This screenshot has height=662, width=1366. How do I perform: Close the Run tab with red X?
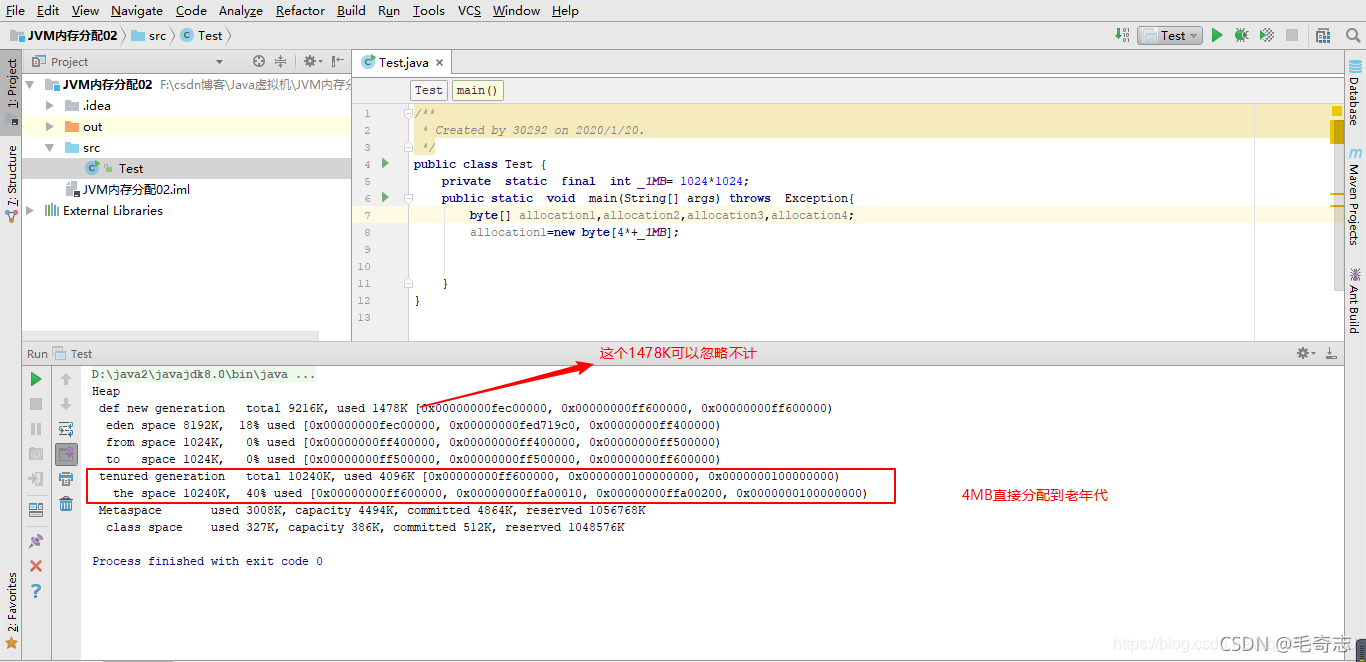point(36,566)
